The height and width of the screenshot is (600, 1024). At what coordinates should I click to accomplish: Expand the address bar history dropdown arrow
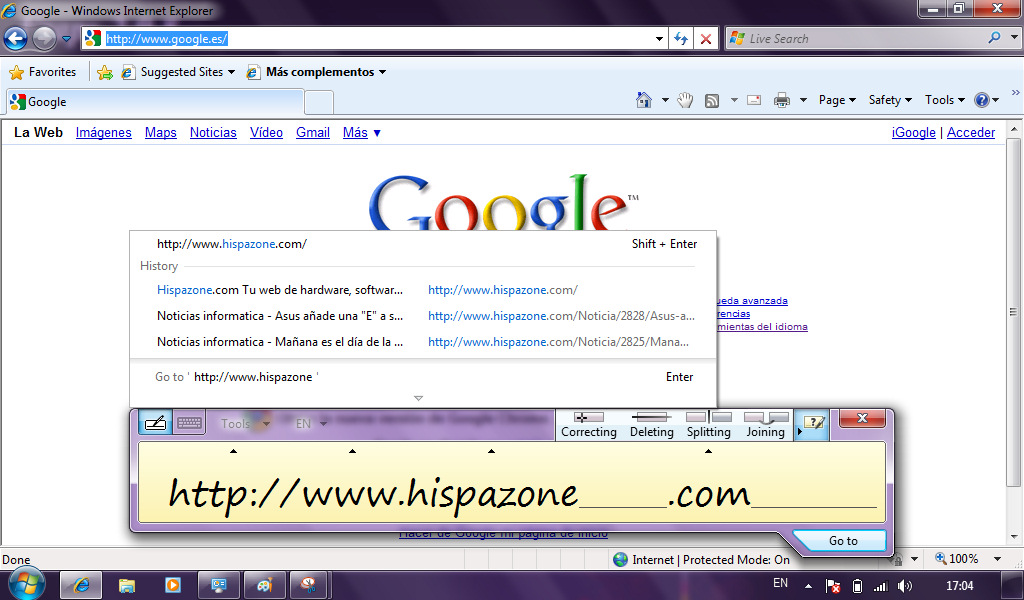659,39
